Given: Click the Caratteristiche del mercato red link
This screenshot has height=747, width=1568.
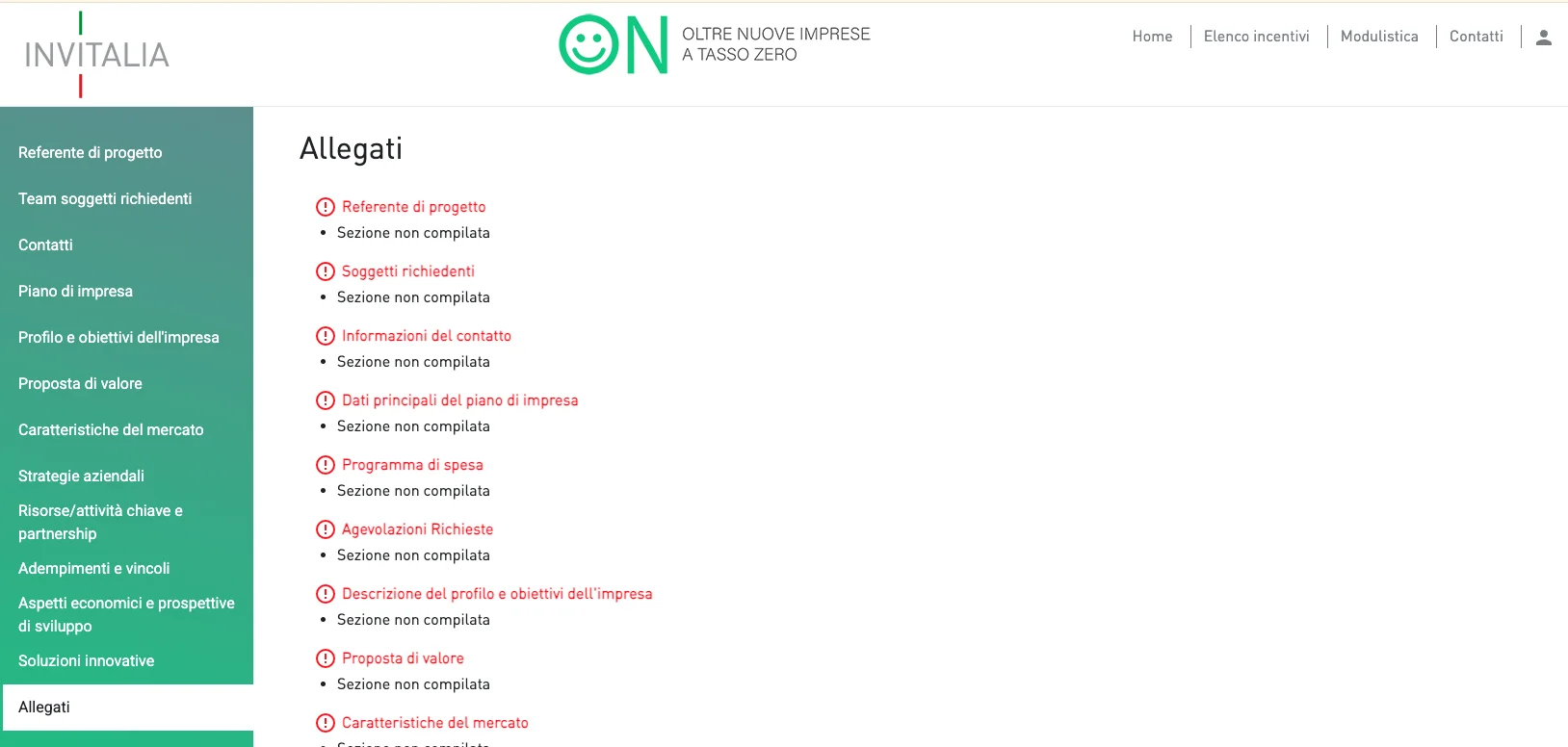Looking at the screenshot, I should 434,723.
